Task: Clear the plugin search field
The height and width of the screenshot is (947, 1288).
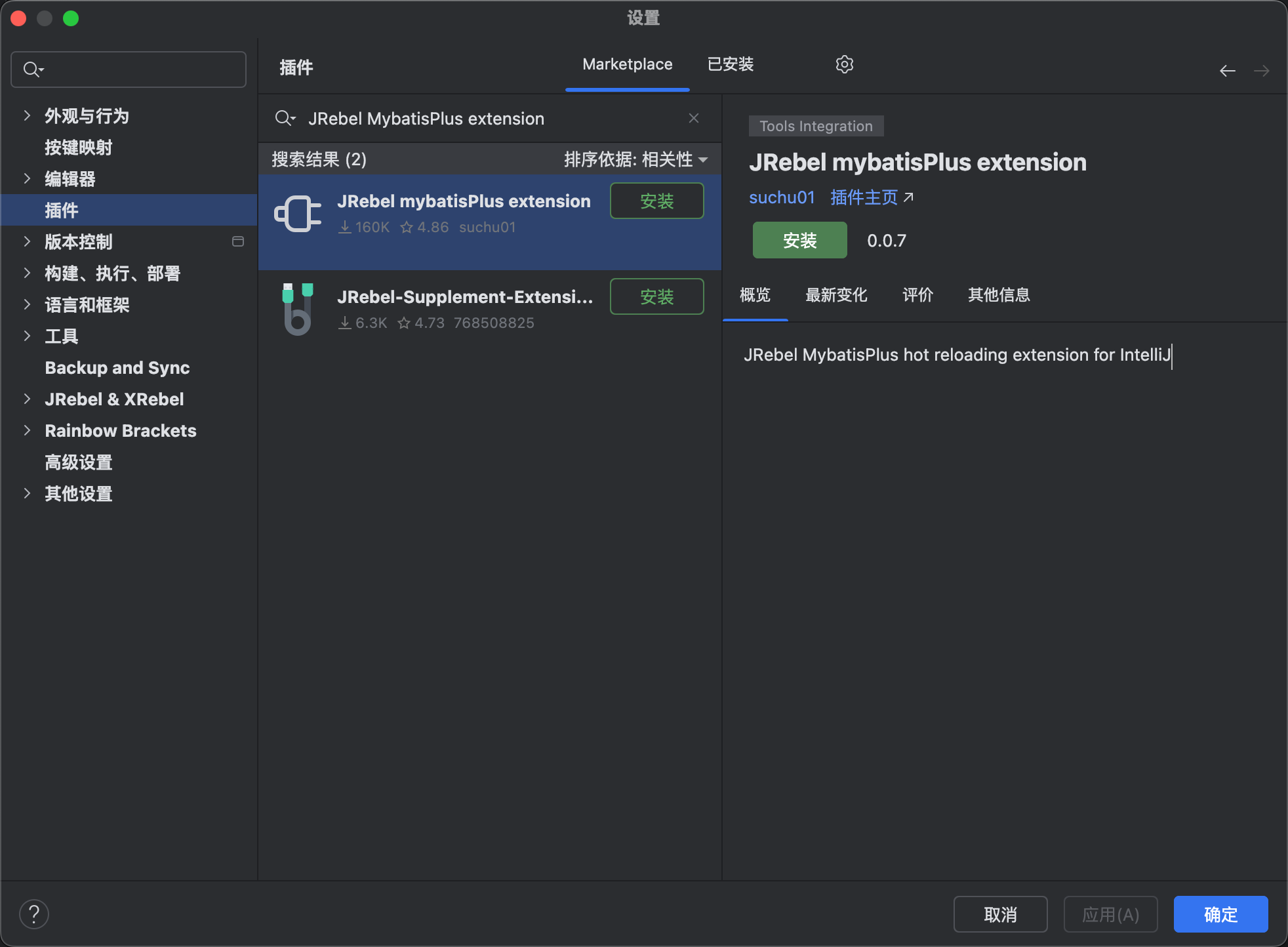Action: coord(693,118)
